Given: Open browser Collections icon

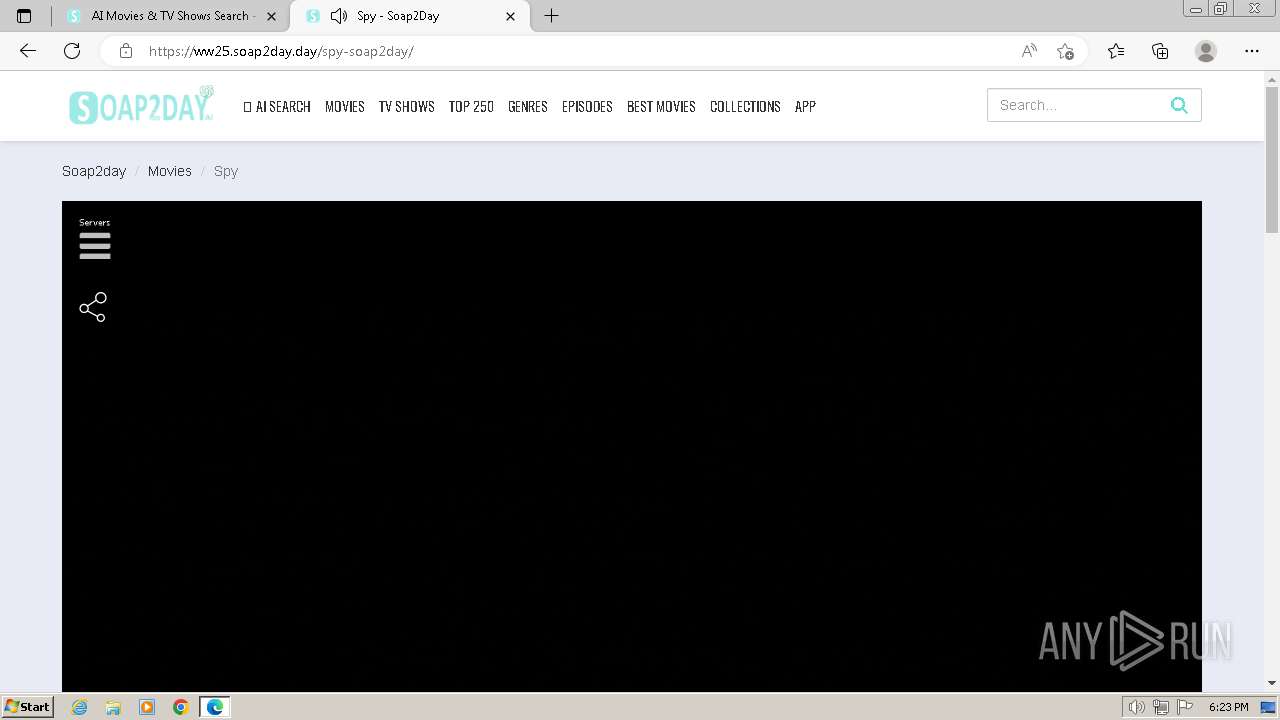Looking at the screenshot, I should point(1160,51).
